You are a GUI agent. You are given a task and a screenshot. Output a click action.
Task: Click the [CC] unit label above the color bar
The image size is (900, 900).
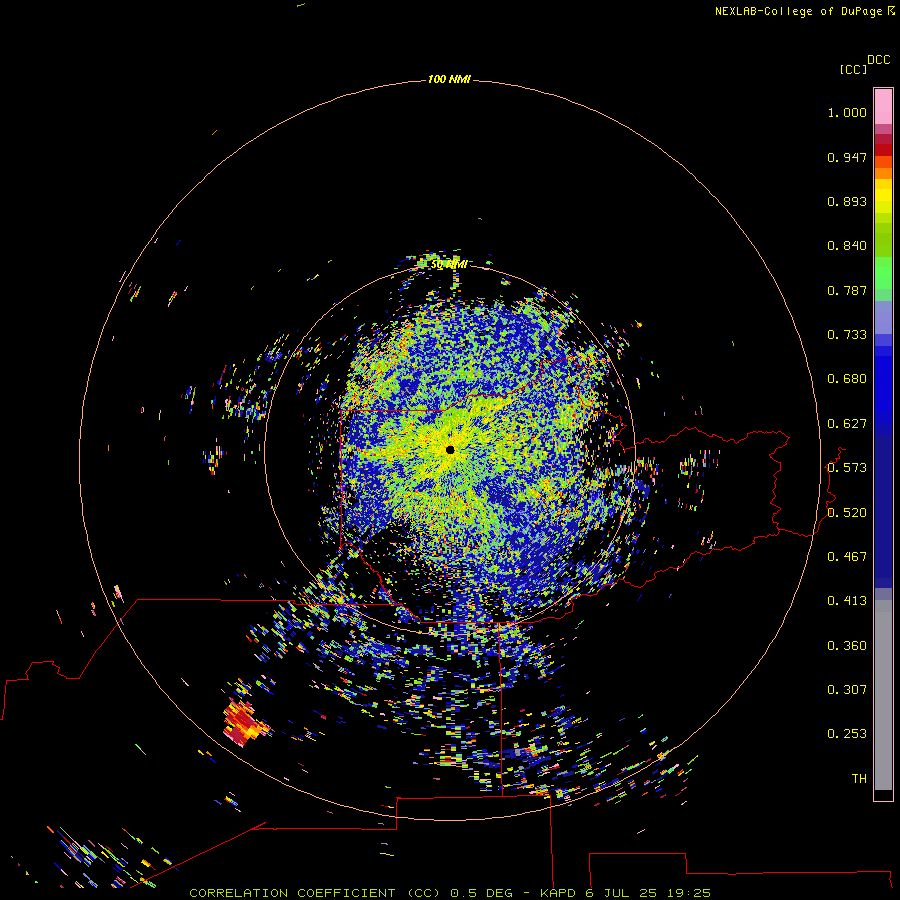(x=853, y=69)
